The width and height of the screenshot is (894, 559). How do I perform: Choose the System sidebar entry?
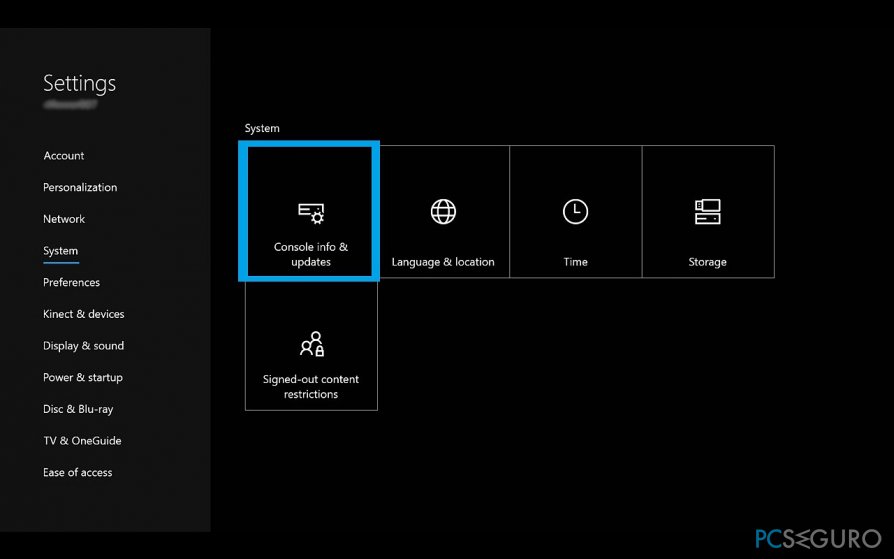pyautogui.click(x=60, y=251)
